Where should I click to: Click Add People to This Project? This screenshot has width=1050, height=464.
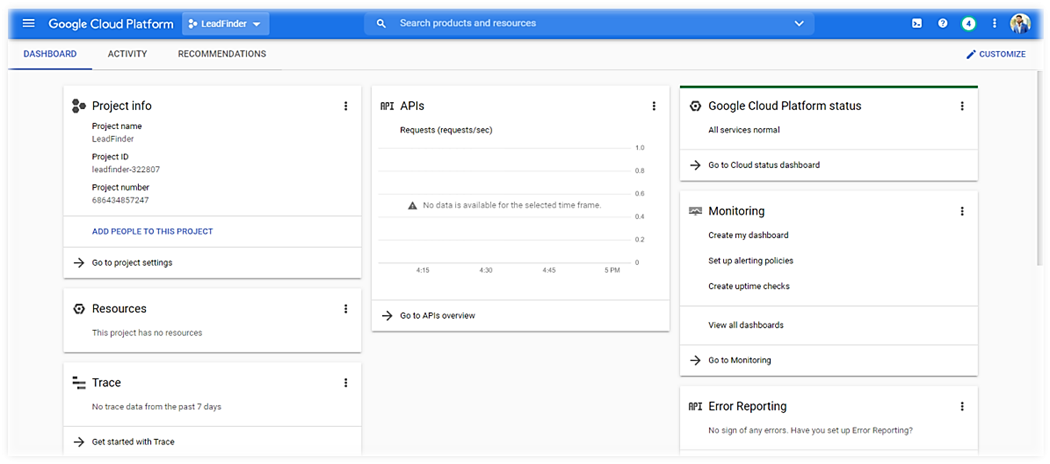click(152, 231)
